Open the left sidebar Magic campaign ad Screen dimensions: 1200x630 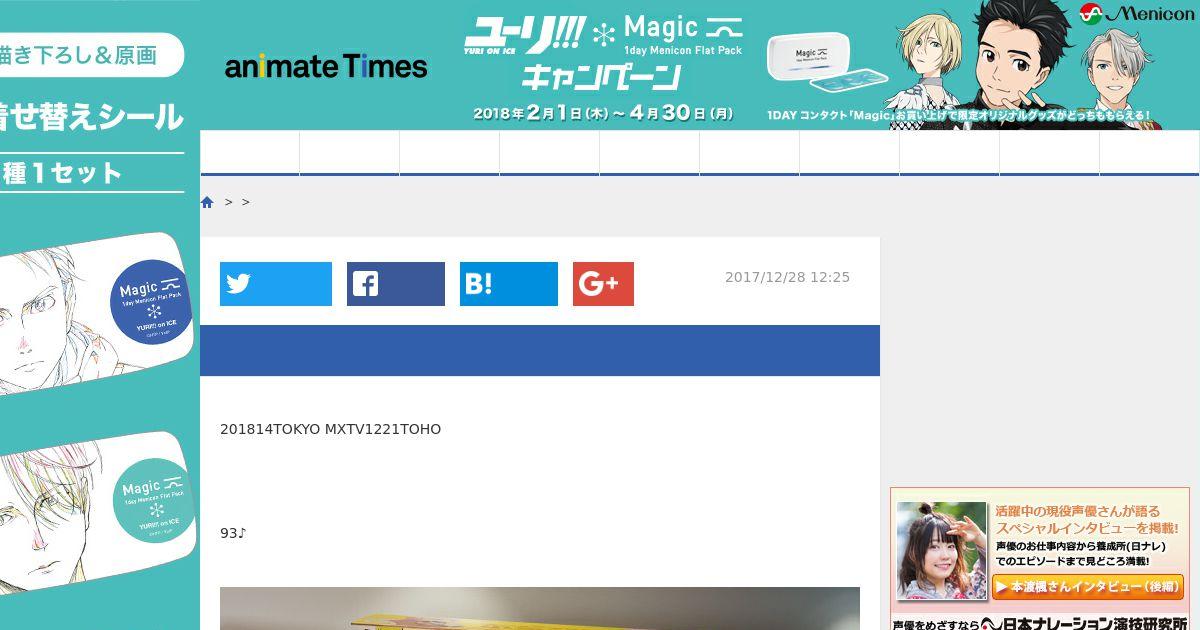[x=100, y=315]
